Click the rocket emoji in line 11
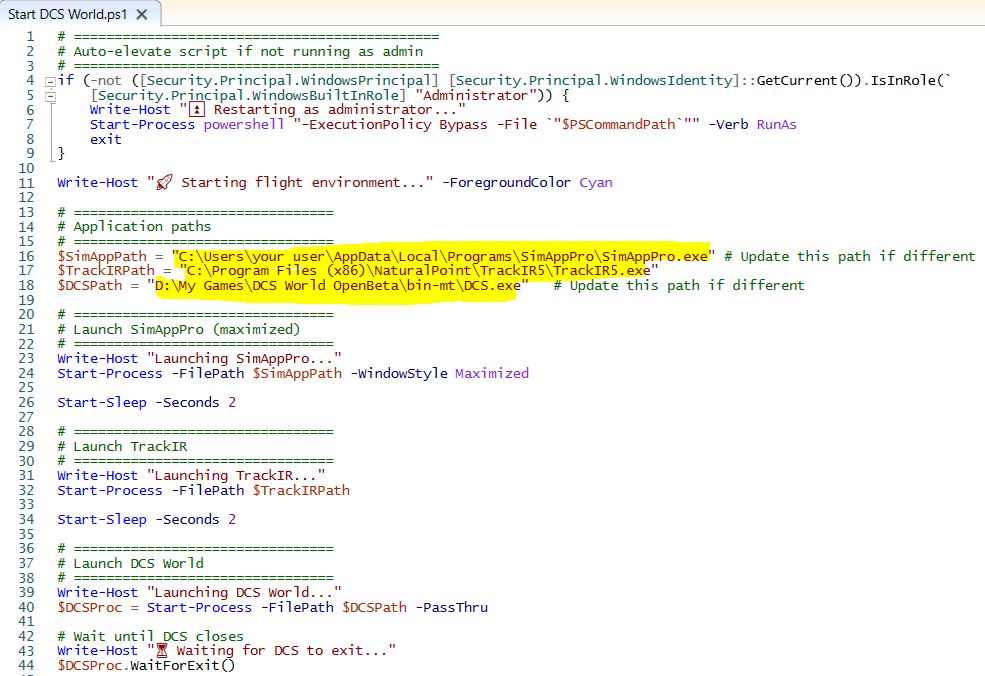This screenshot has width=985, height=676. pyautogui.click(x=164, y=183)
